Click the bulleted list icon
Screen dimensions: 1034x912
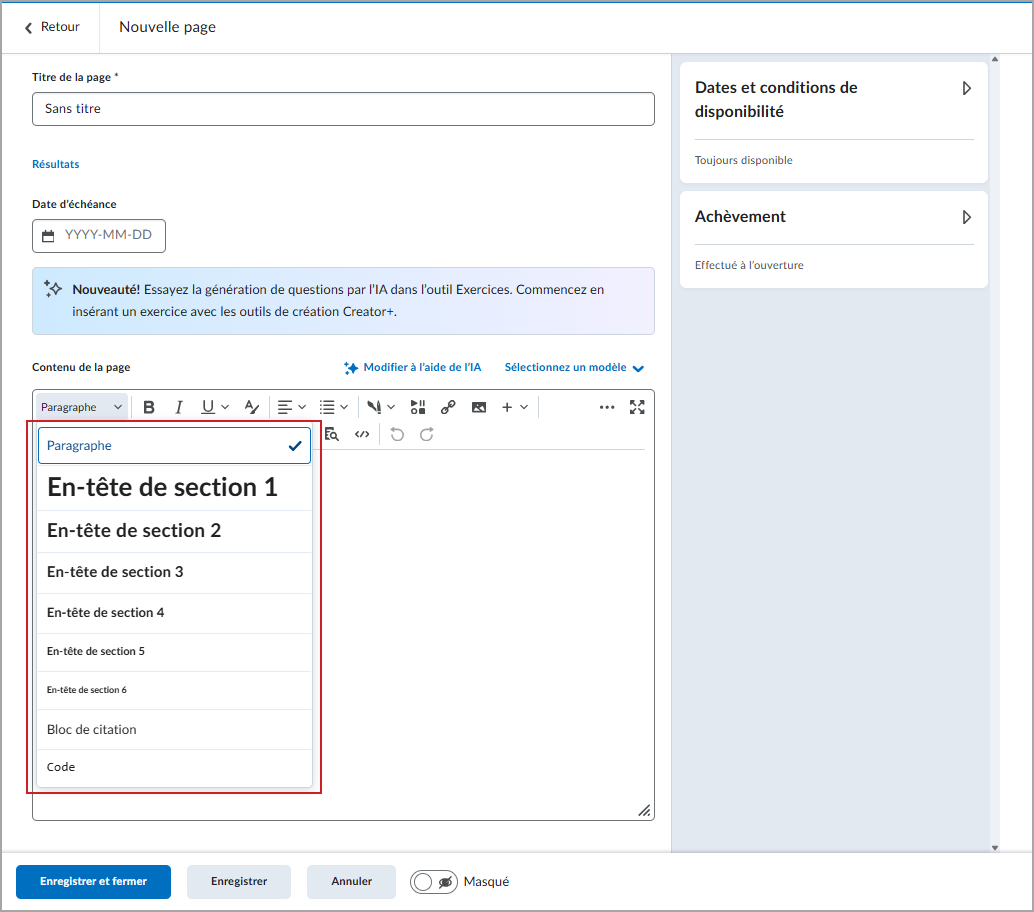(x=327, y=408)
